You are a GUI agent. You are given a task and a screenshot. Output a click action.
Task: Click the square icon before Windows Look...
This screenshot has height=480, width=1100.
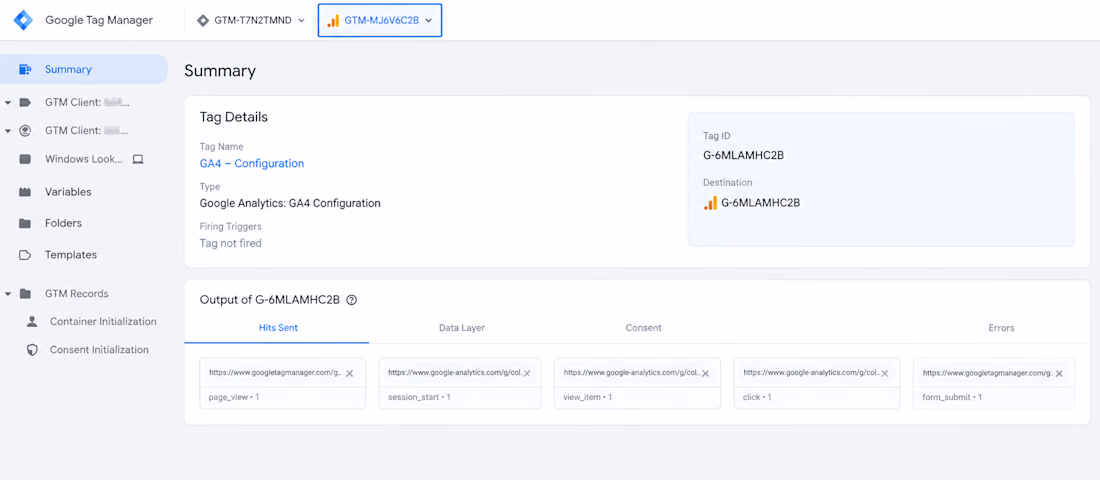[x=25, y=159]
